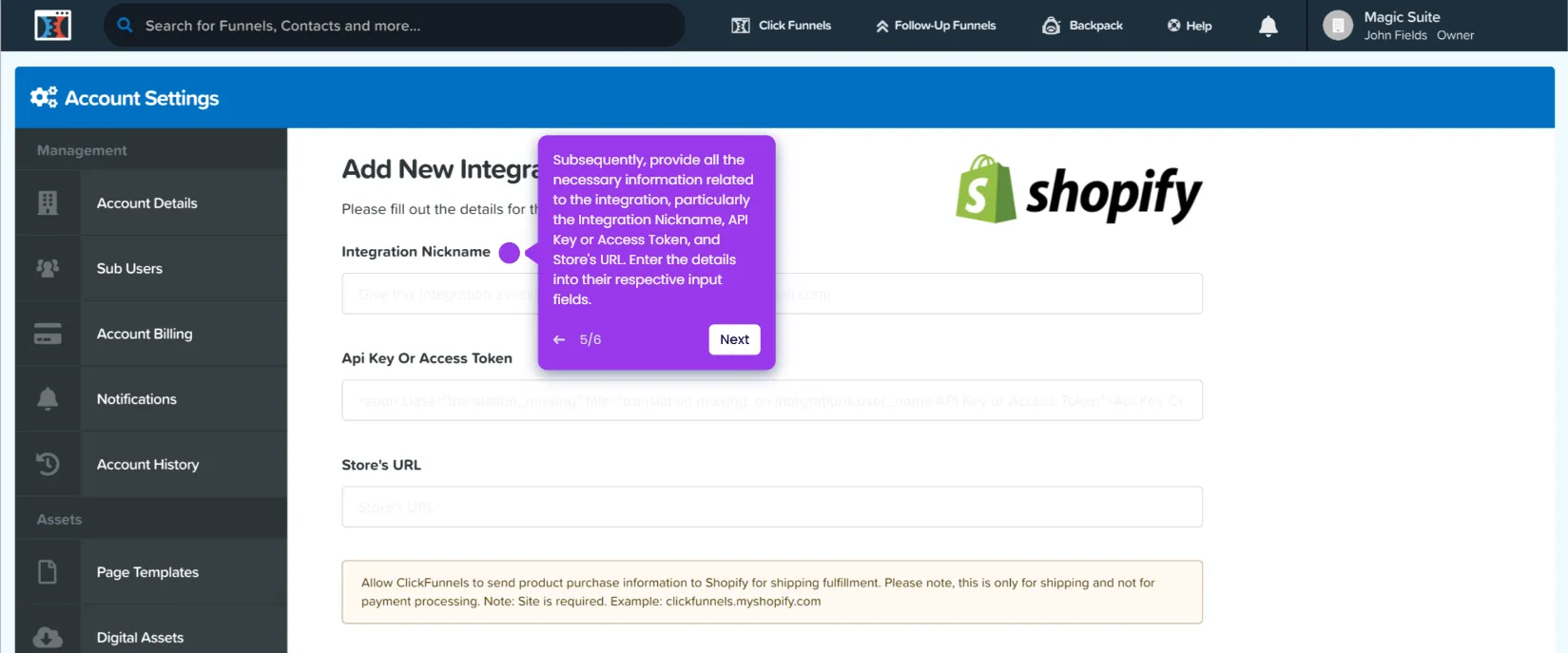The image size is (1568, 653).
Task: Open the Click Funnels menu
Action: click(x=781, y=26)
